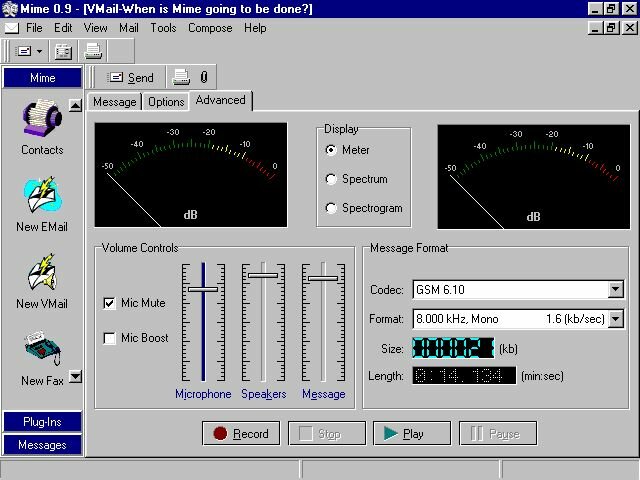Minimize the inner VMail document window
The image size is (640, 480).
click(596, 28)
